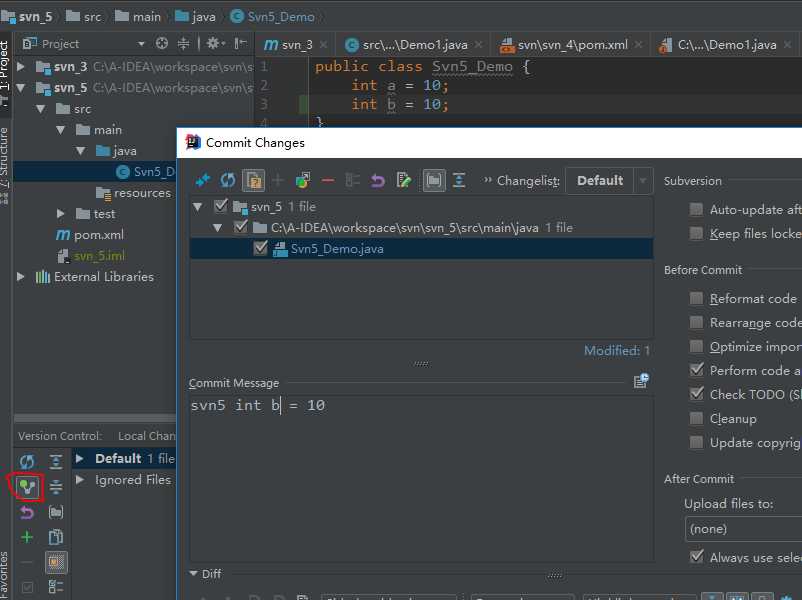Open Project panel settings gear
This screenshot has width=802, height=600.
215,43
